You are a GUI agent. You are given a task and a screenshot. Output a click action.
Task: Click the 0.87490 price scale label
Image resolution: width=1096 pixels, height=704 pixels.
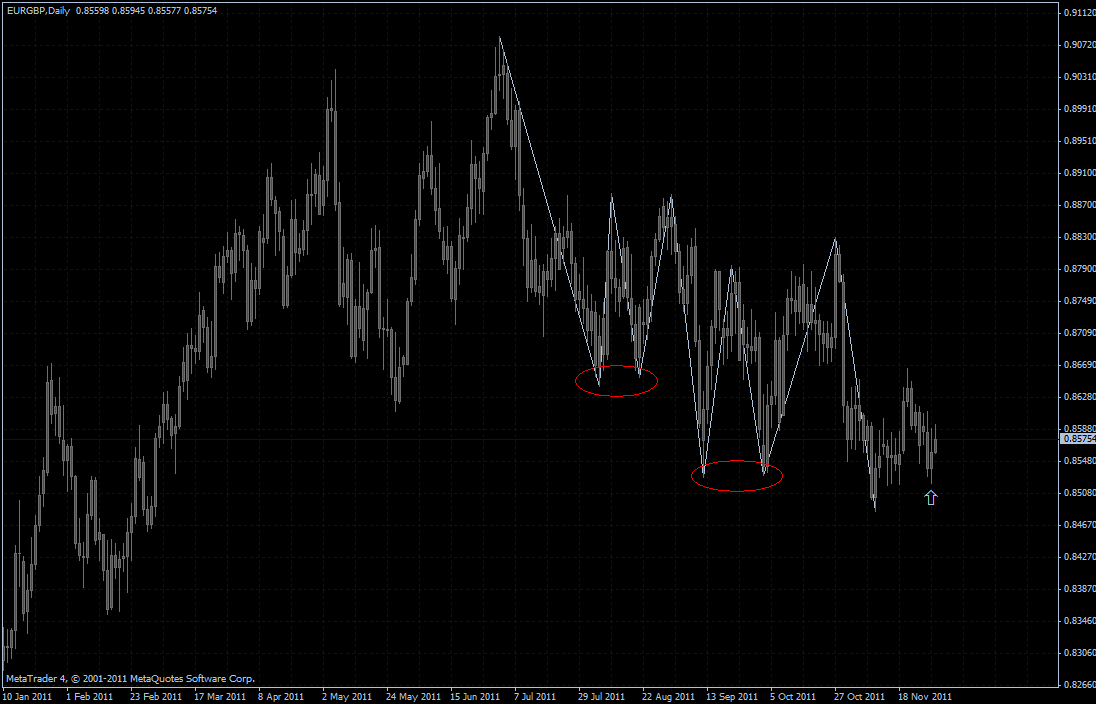(x=1080, y=301)
